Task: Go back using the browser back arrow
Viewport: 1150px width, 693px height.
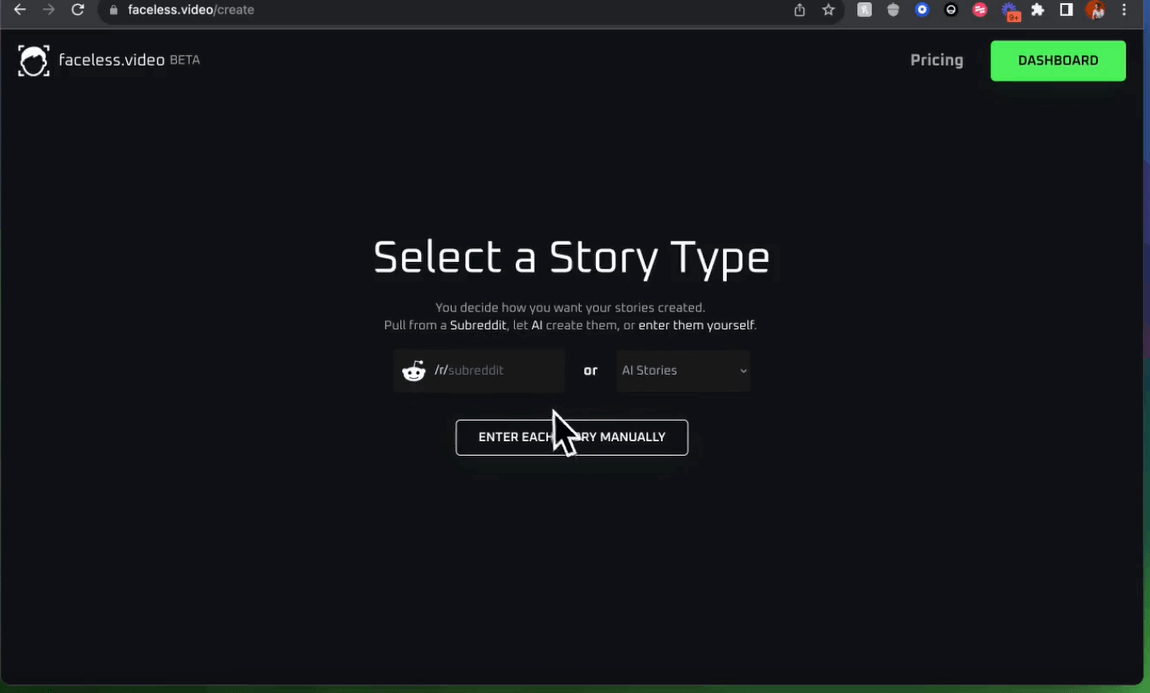Action: pos(19,10)
